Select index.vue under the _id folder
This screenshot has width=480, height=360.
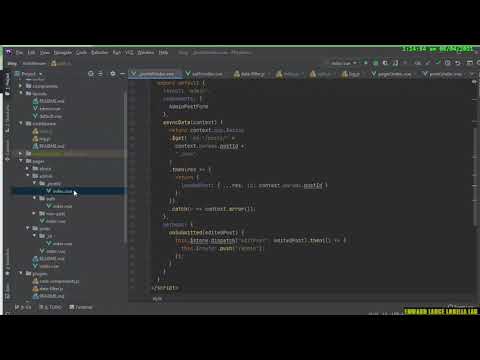59,244
